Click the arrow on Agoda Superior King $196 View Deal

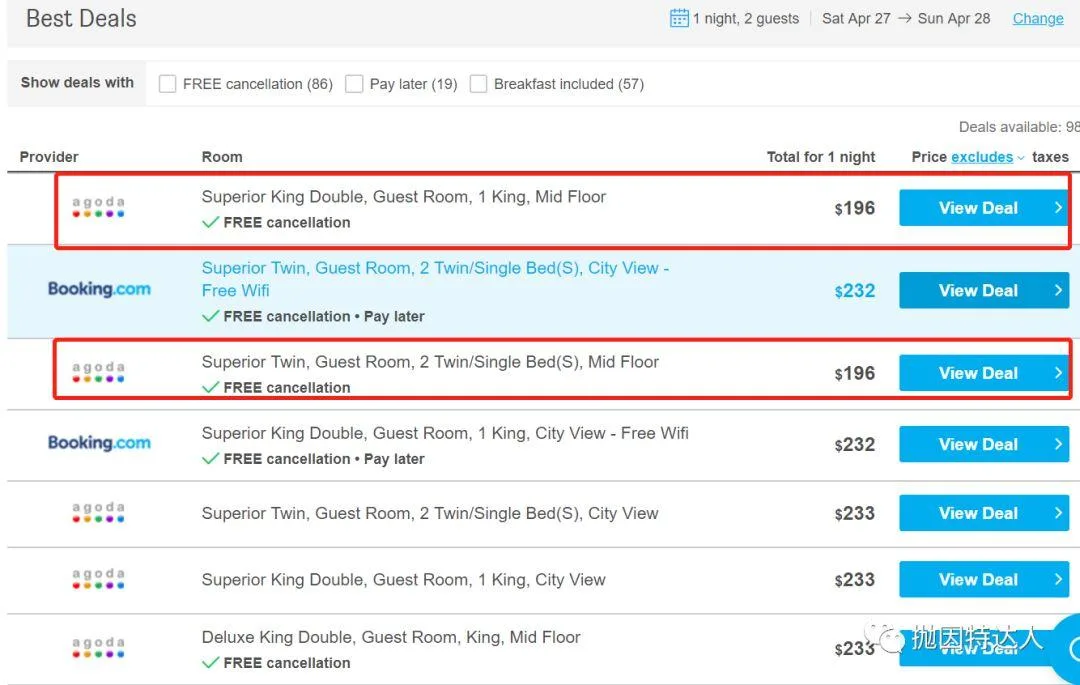1058,208
